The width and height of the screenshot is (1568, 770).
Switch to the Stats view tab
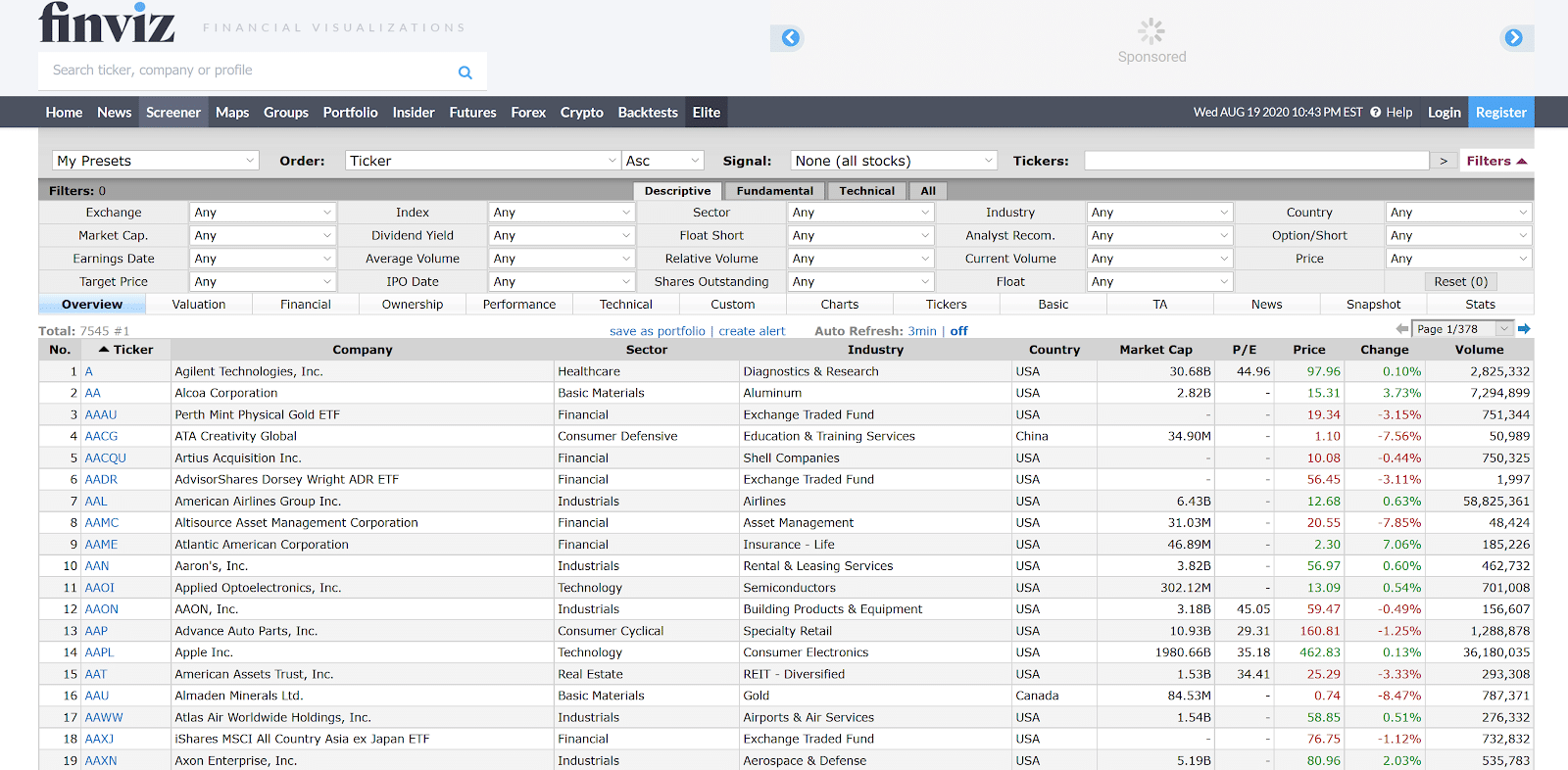click(x=1481, y=305)
